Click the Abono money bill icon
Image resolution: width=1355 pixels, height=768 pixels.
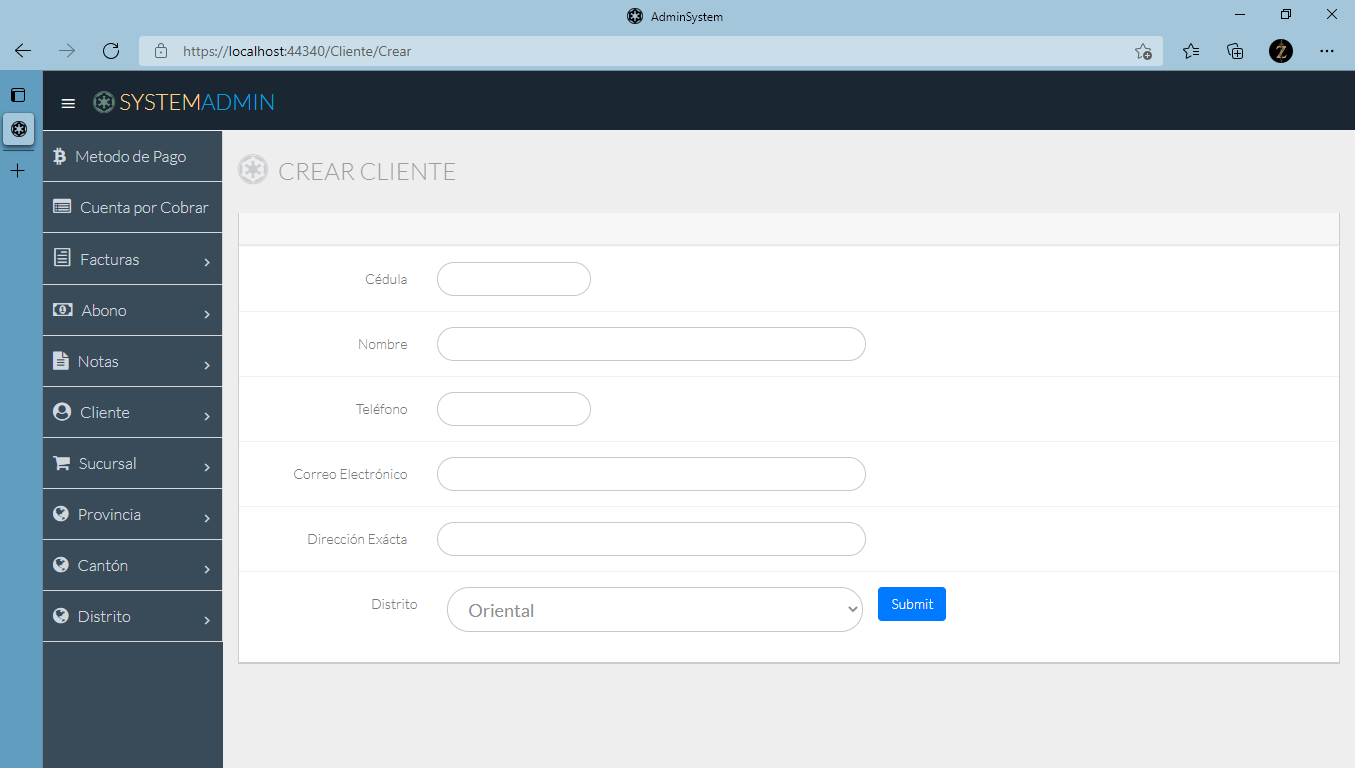point(63,310)
